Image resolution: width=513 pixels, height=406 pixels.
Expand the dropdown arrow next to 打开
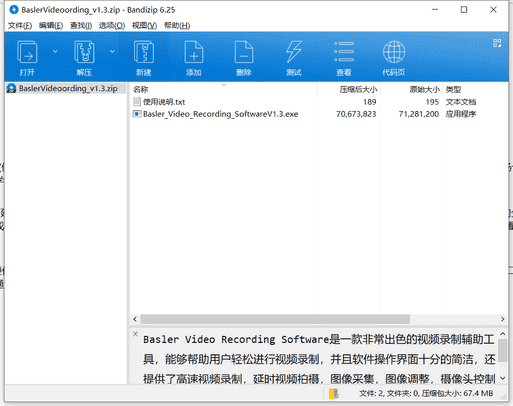(x=55, y=51)
